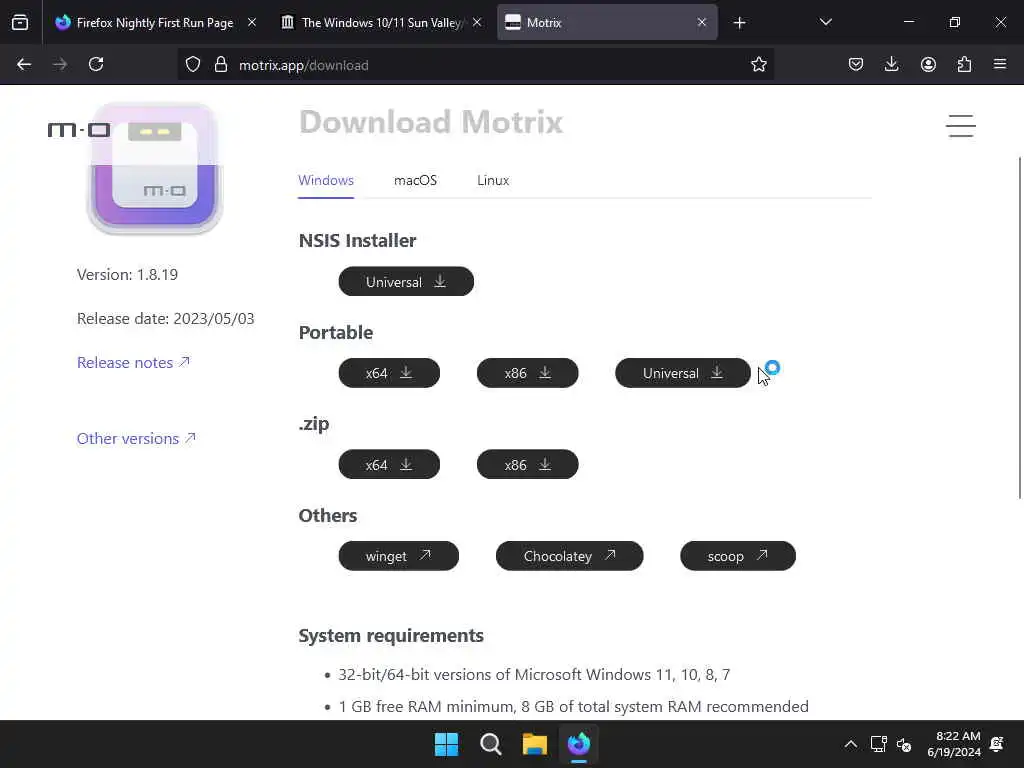Click the System requirements heading

point(391,635)
